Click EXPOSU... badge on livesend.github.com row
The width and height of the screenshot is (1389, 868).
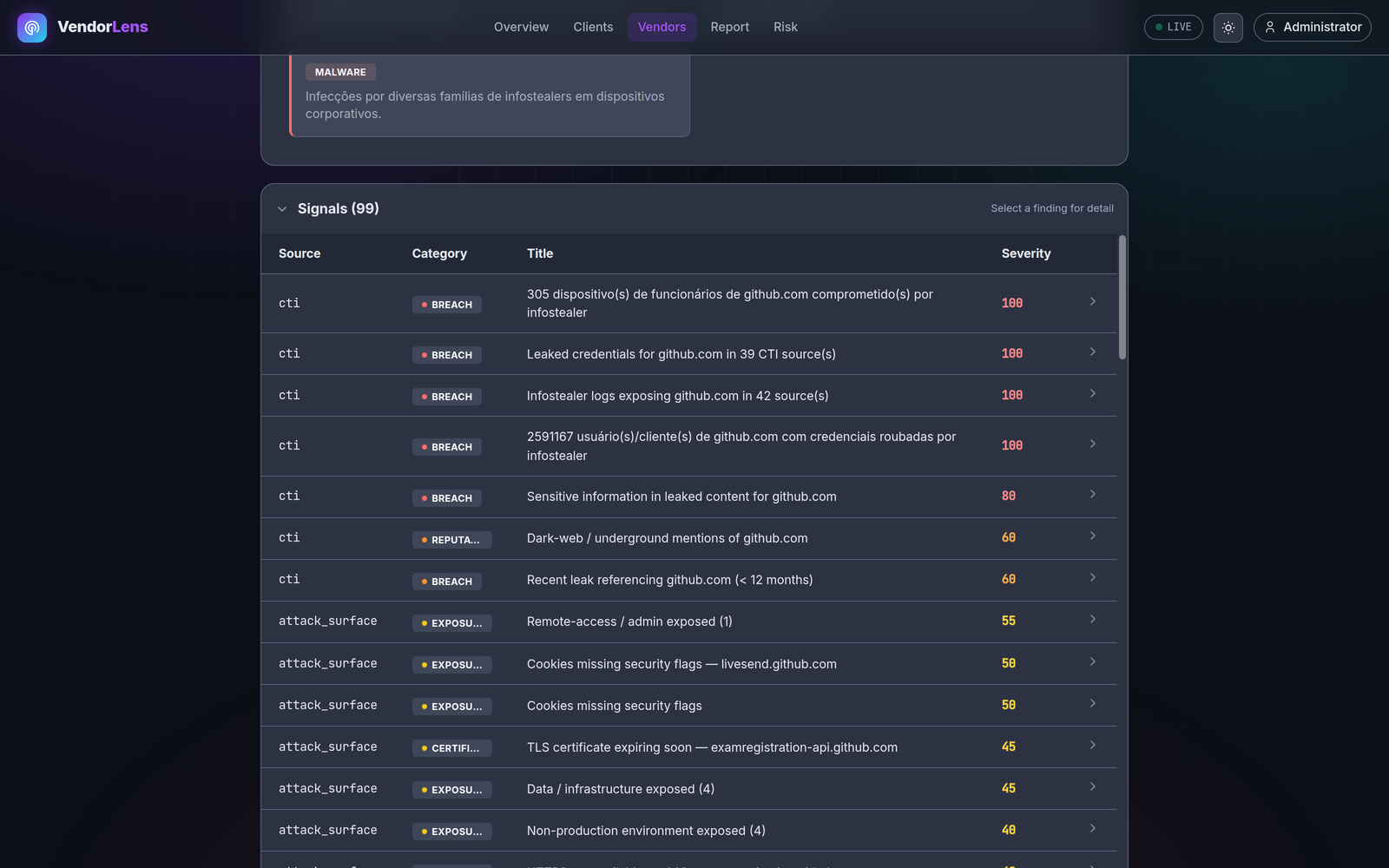[x=452, y=665]
